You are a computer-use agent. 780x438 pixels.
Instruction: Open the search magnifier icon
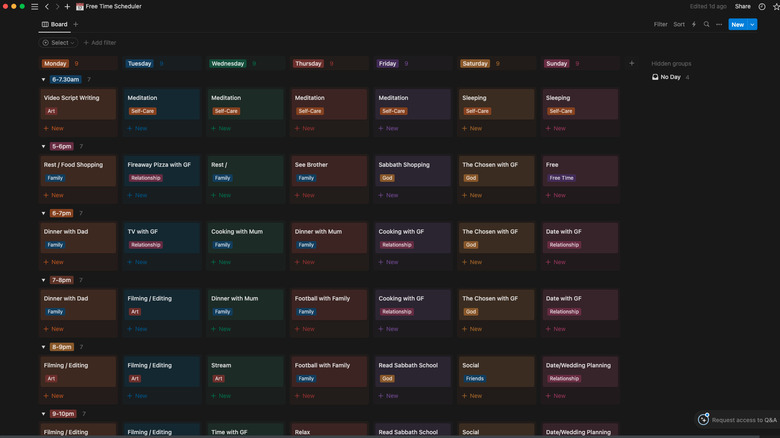(x=706, y=24)
